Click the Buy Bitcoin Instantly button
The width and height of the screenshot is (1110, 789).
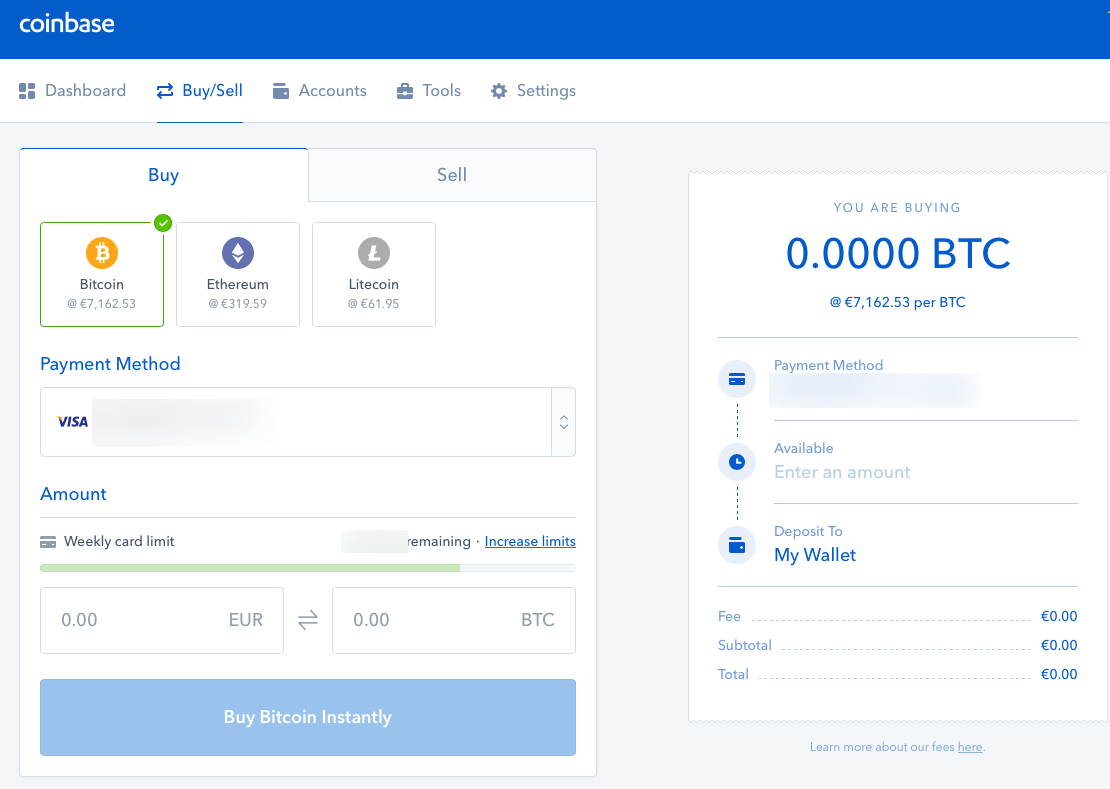[x=308, y=718]
